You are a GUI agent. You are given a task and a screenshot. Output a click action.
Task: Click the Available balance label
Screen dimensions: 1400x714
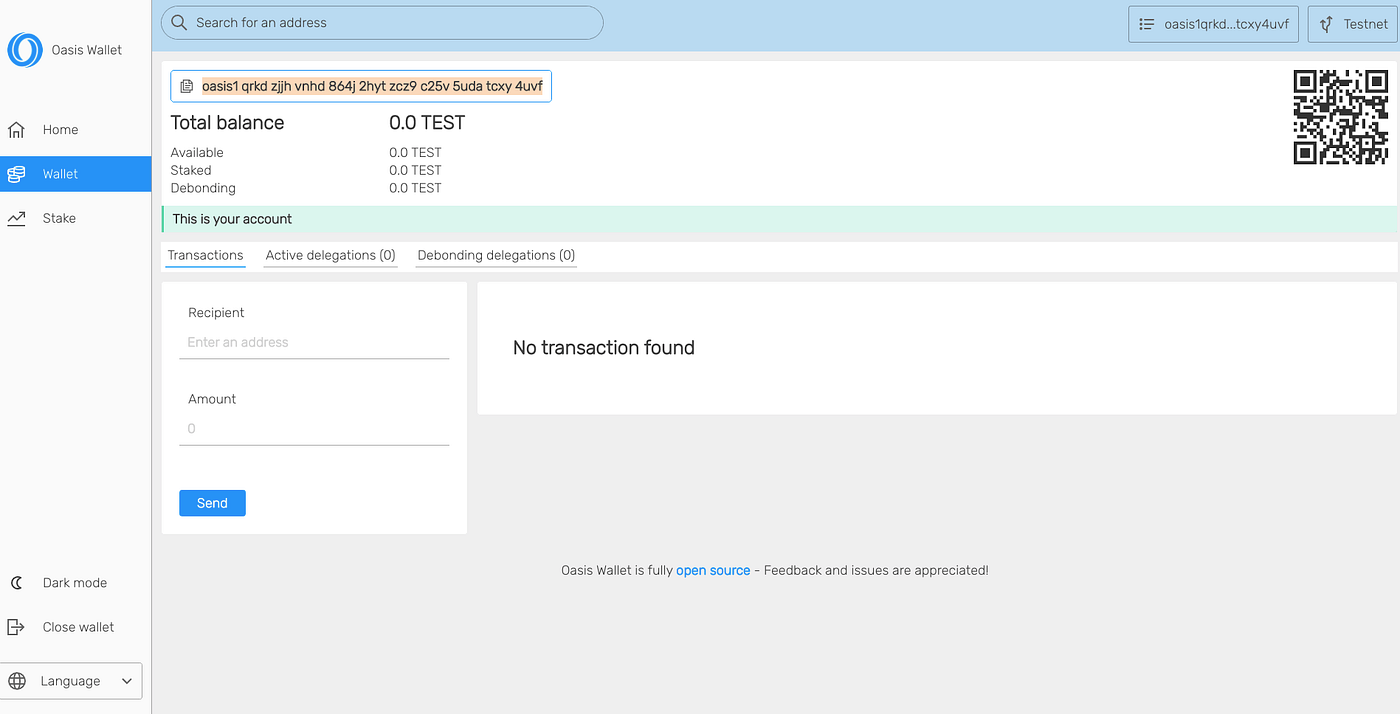[x=197, y=153]
